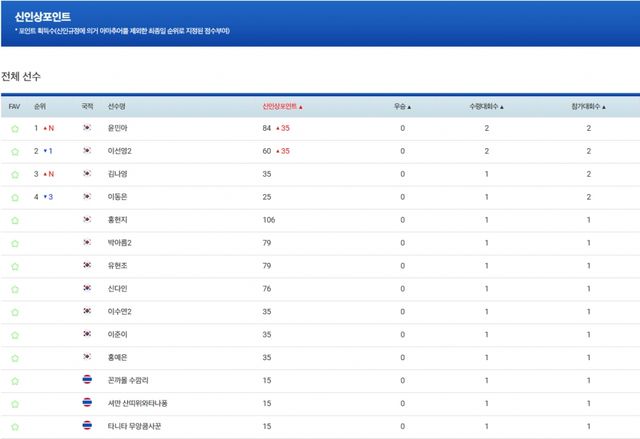The width and height of the screenshot is (640, 439).
Task: Click the Thailand flag next to 꼰까몰 수깜리
Action: click(87, 380)
